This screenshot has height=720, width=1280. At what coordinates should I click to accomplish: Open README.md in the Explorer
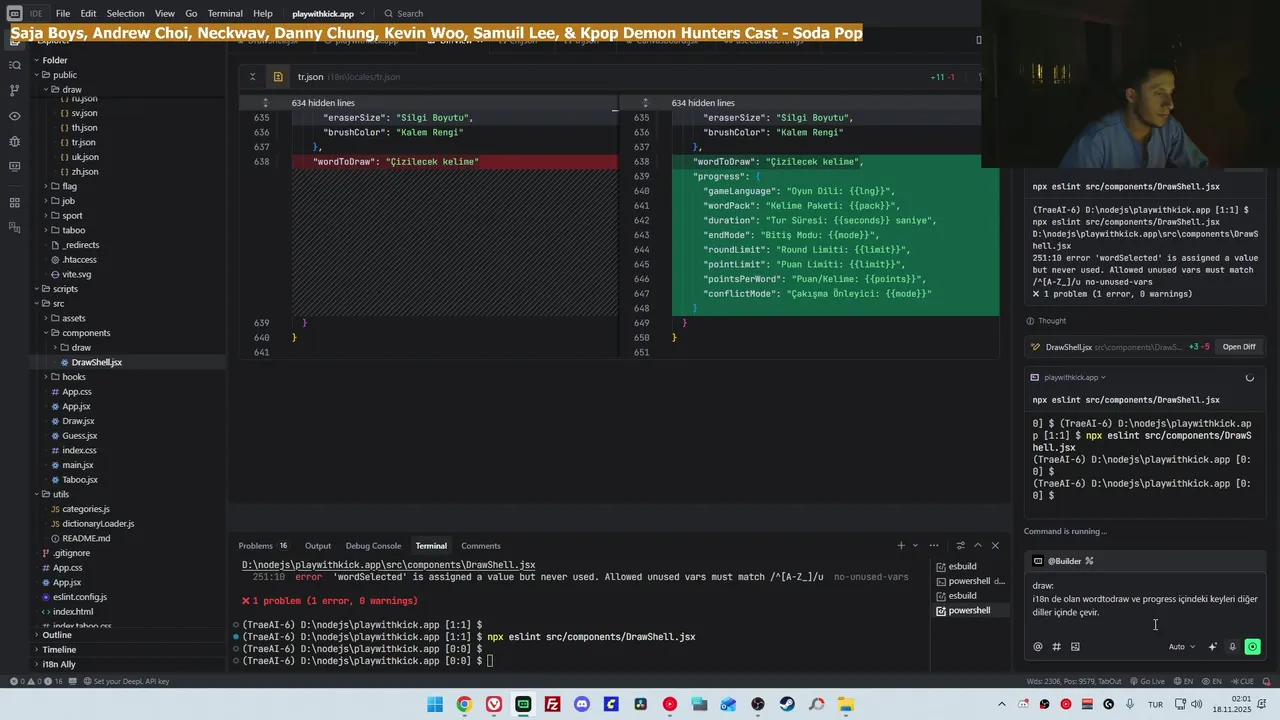[86, 538]
